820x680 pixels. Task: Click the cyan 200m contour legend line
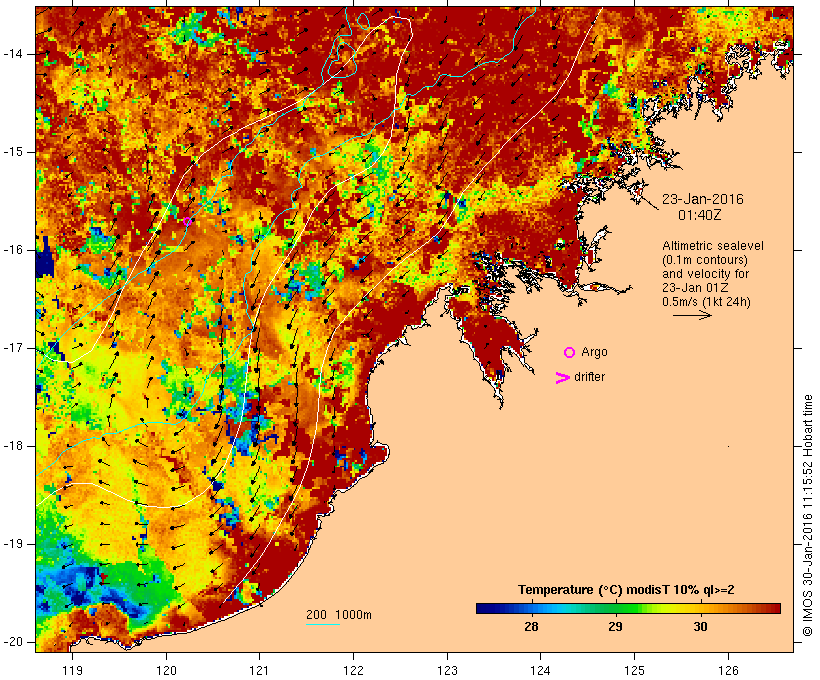(323, 624)
